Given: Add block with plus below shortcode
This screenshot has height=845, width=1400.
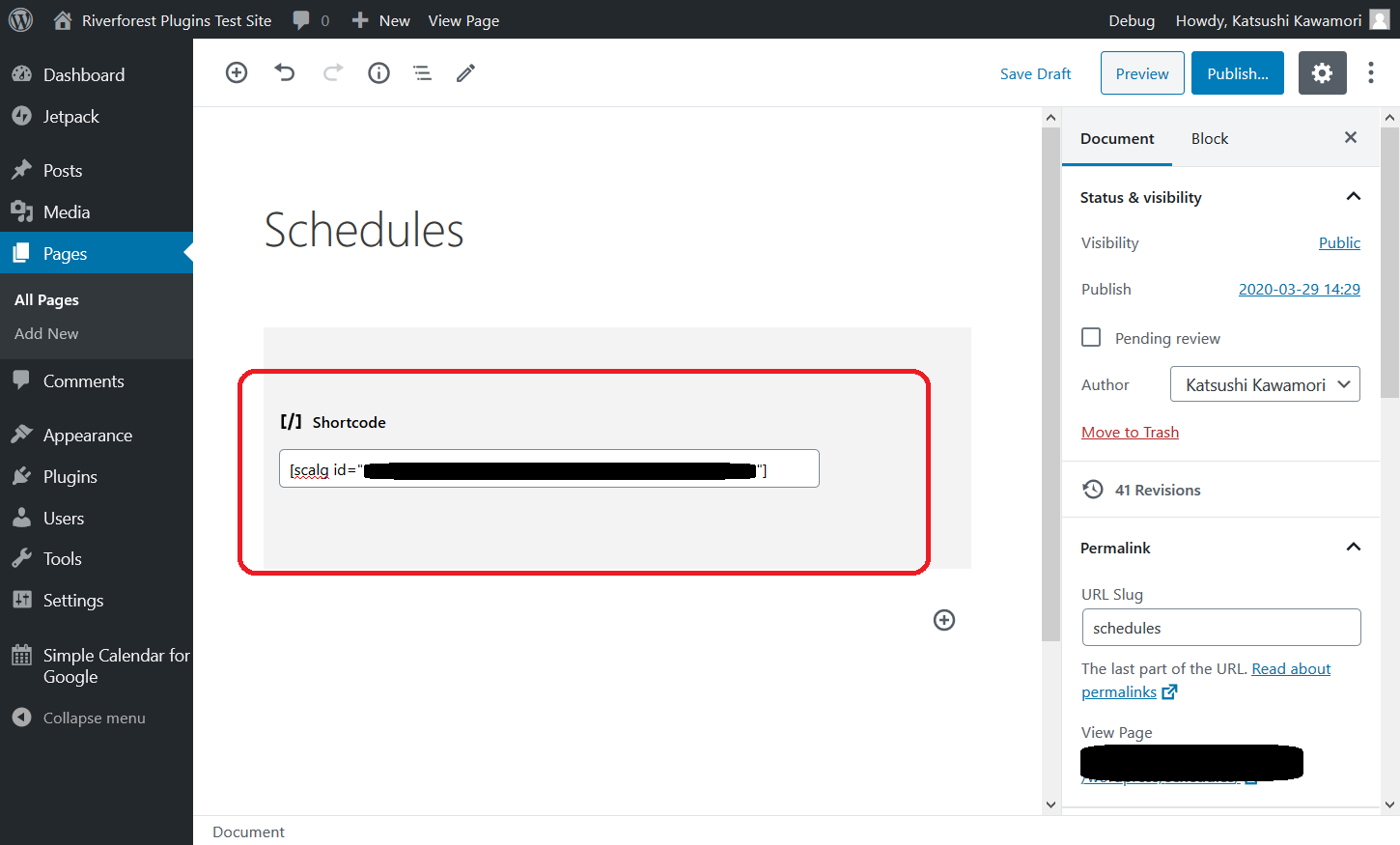Looking at the screenshot, I should click(x=944, y=620).
